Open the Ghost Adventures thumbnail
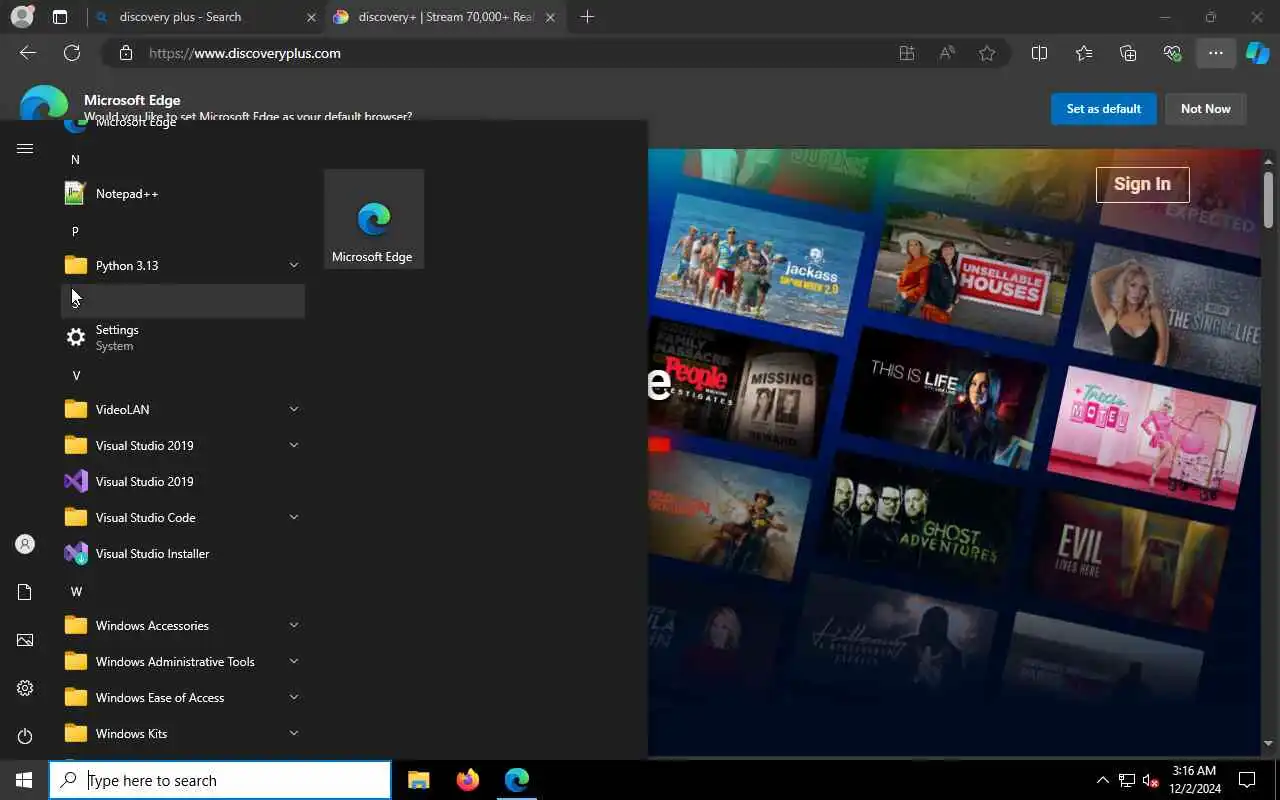The height and width of the screenshot is (800, 1280). [x=920, y=520]
